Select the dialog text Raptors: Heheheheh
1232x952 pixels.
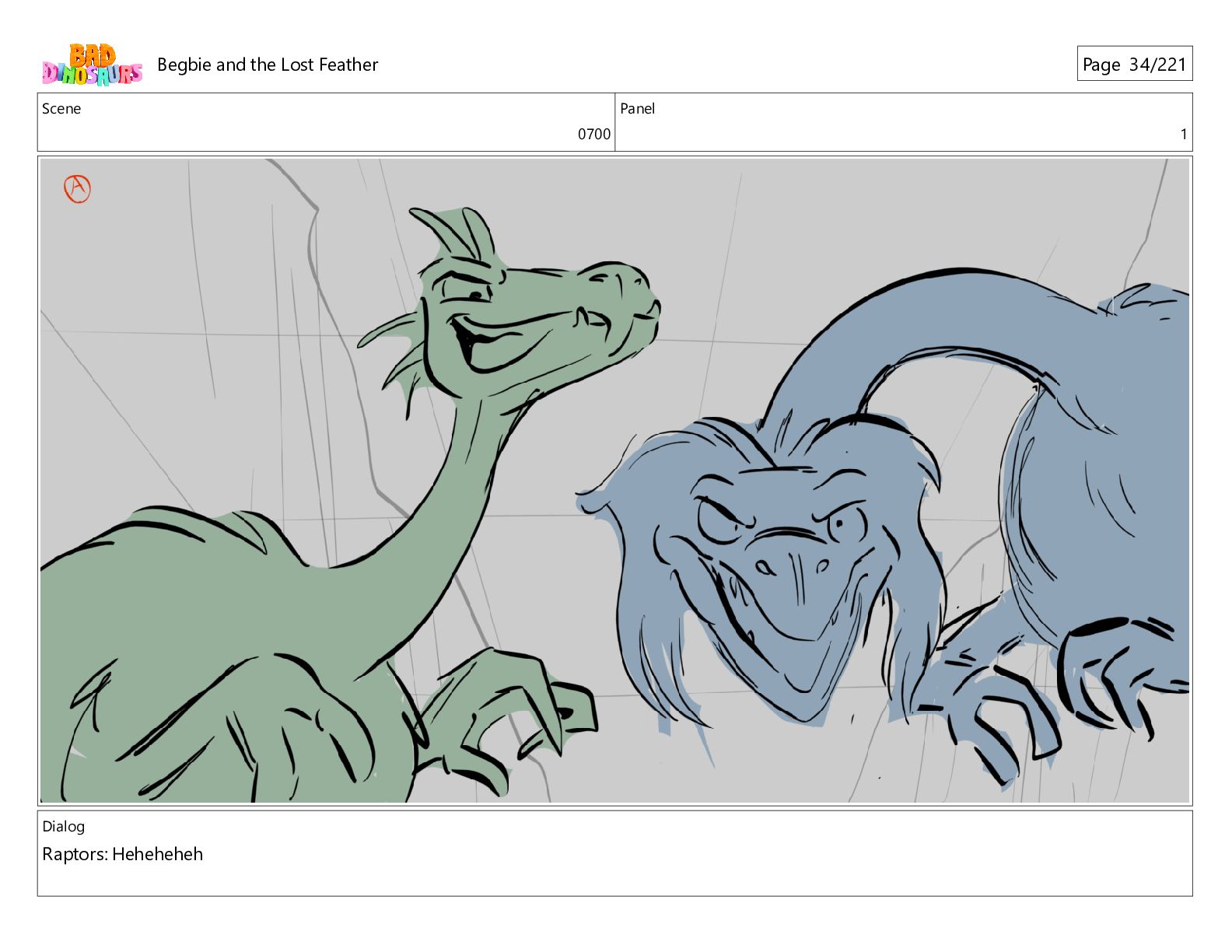click(122, 854)
